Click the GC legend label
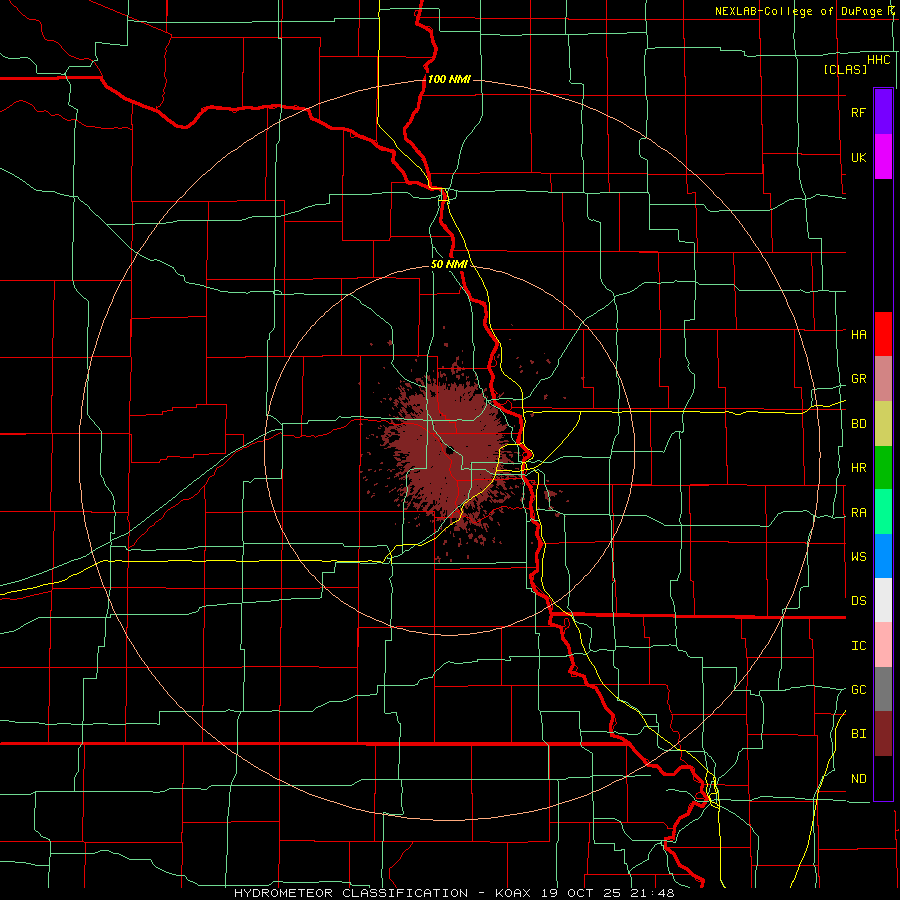The height and width of the screenshot is (900, 900). [859, 690]
